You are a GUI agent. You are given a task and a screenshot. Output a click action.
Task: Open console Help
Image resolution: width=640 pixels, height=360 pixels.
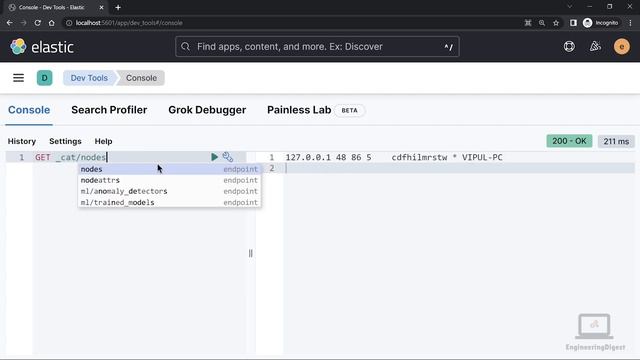coord(103,141)
